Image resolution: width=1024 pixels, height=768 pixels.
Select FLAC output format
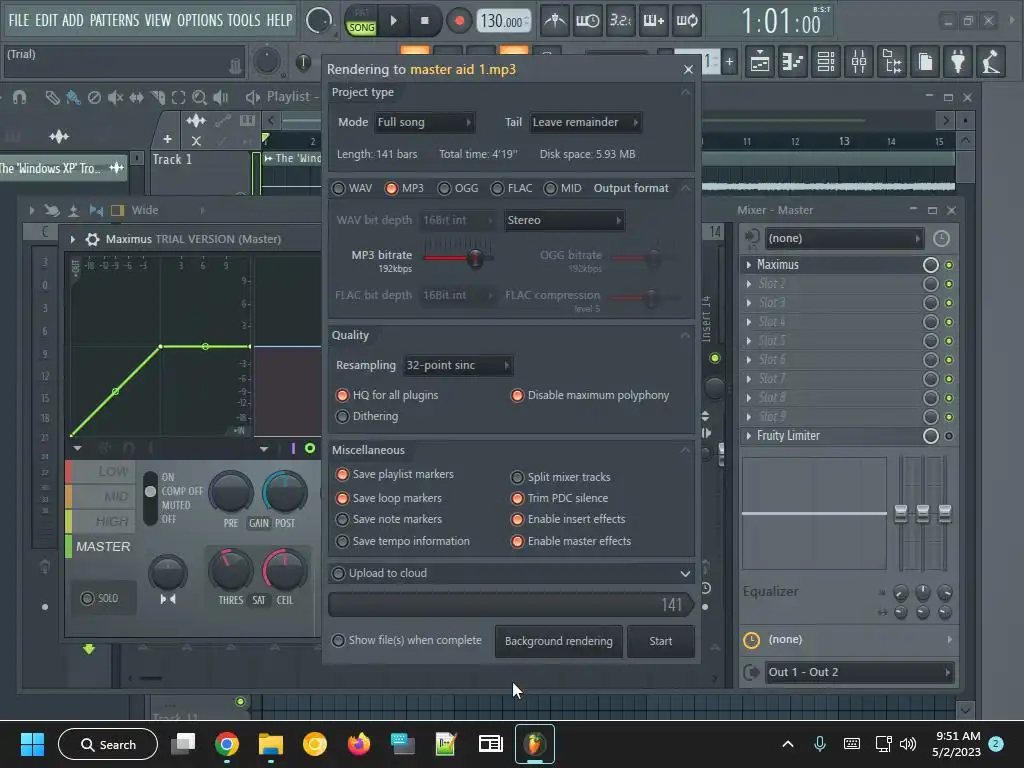[x=511, y=188]
